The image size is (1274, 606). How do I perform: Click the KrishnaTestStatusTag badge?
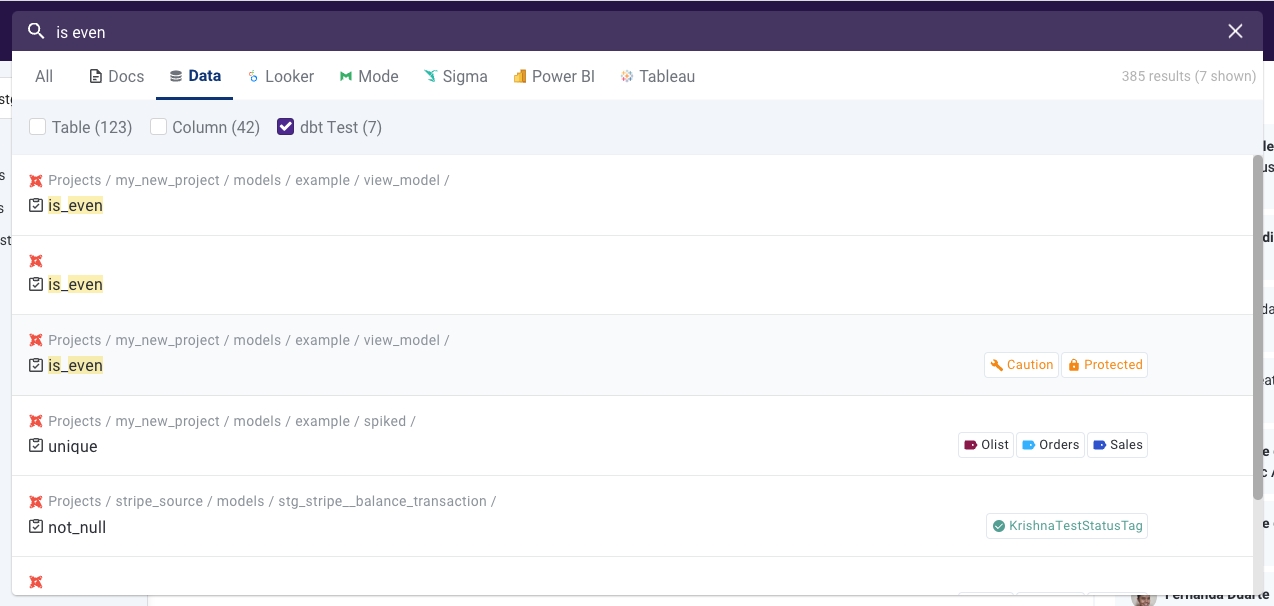1067,525
